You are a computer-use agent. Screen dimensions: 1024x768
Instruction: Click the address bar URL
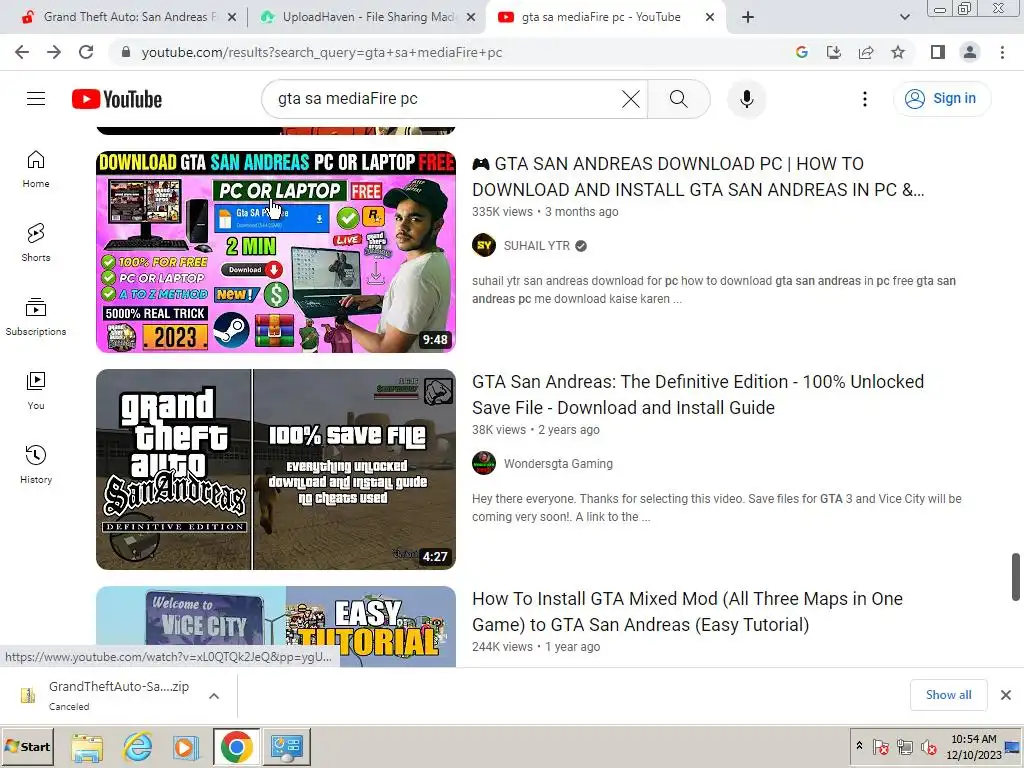[x=321, y=52]
